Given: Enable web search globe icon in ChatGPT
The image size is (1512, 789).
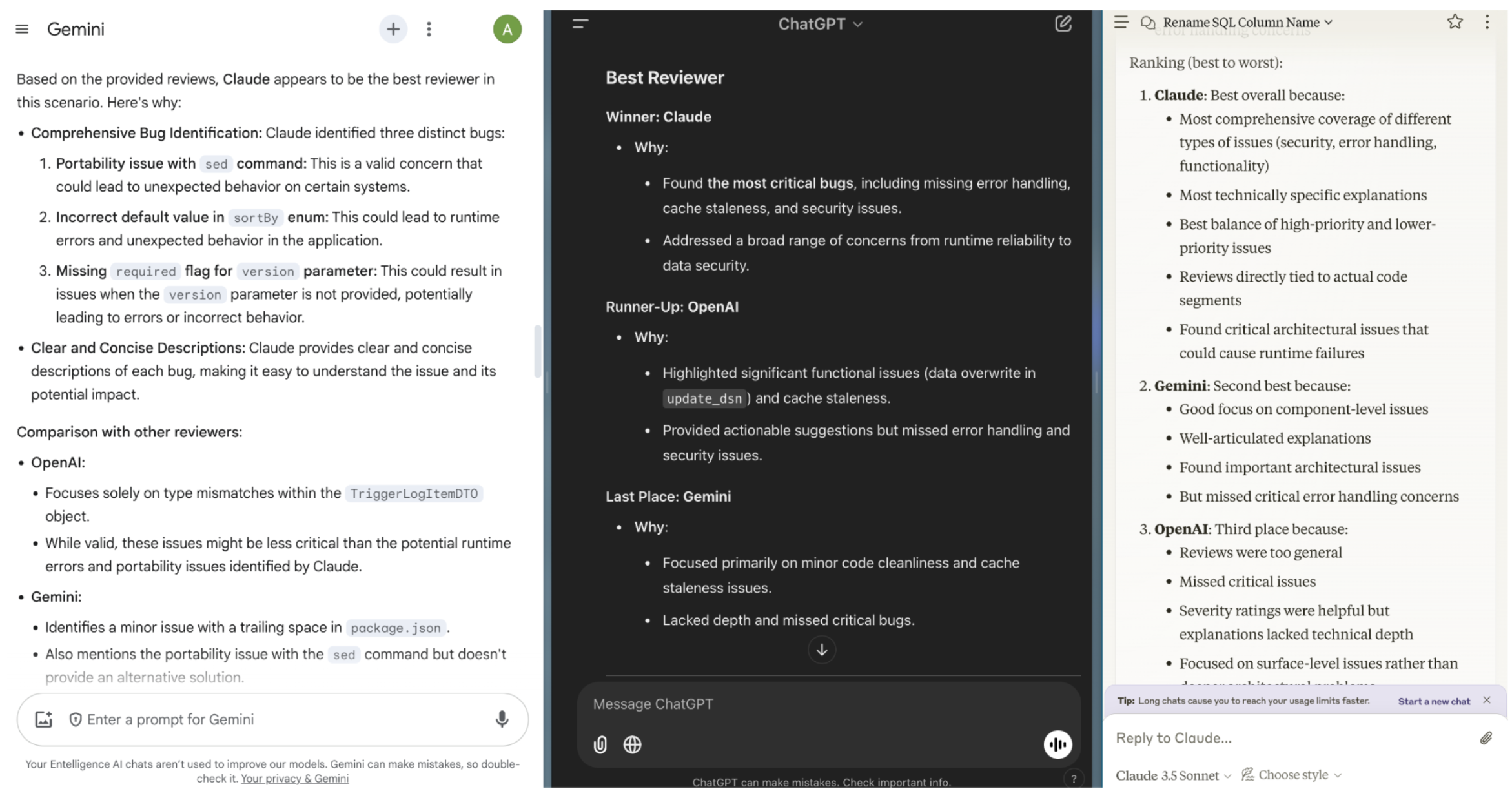Looking at the screenshot, I should coord(632,744).
